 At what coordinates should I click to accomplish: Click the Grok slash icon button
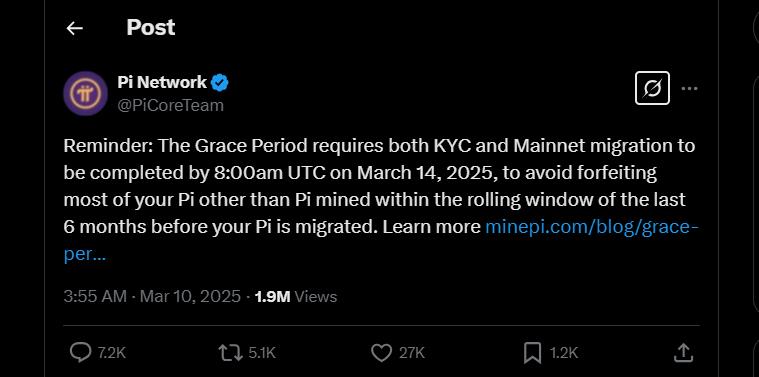coord(652,88)
